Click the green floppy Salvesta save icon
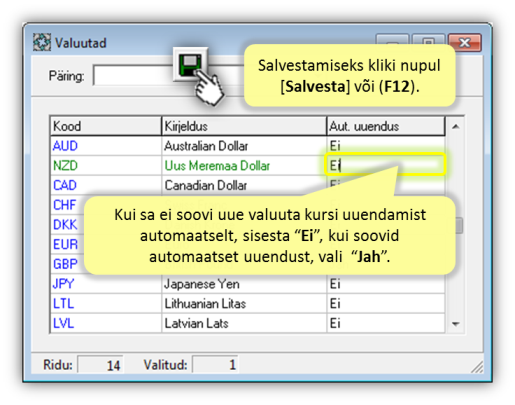515x405 pixels. point(190,65)
